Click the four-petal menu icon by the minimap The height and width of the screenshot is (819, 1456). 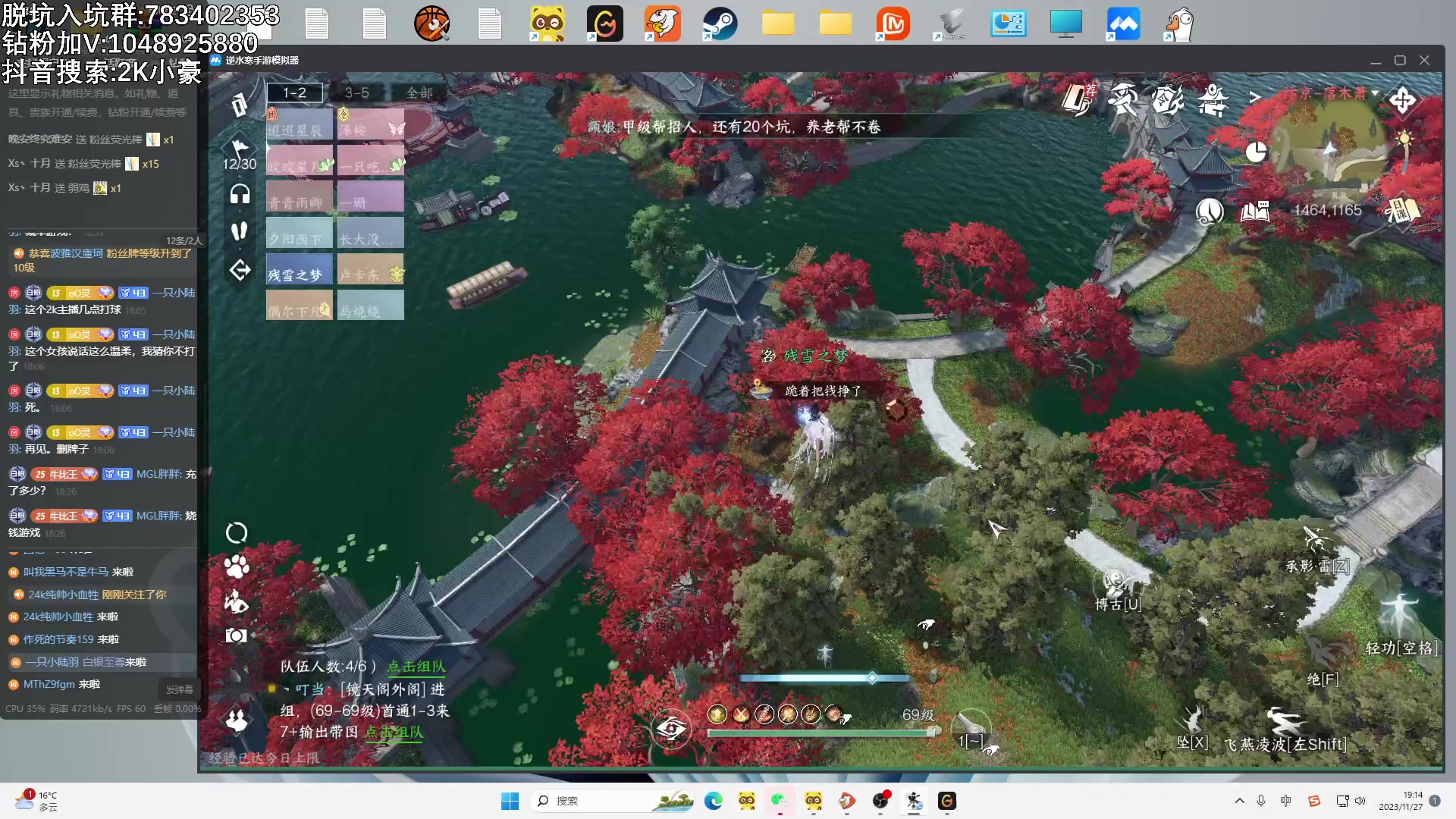(1403, 100)
